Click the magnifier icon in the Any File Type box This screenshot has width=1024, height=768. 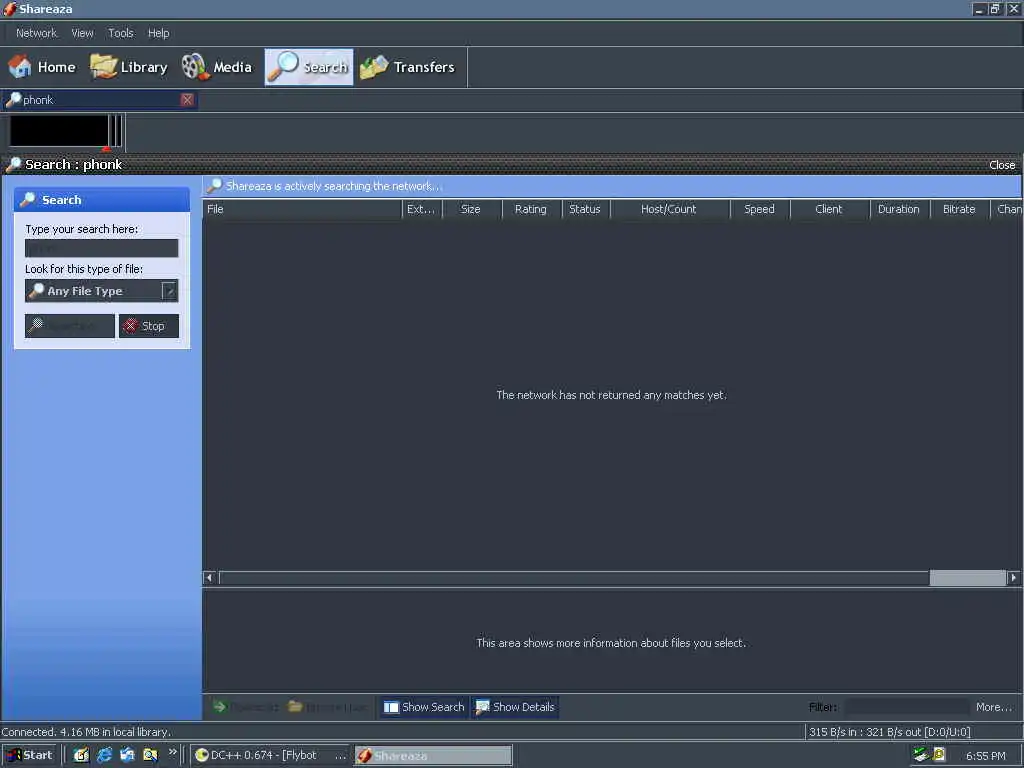coord(37,291)
